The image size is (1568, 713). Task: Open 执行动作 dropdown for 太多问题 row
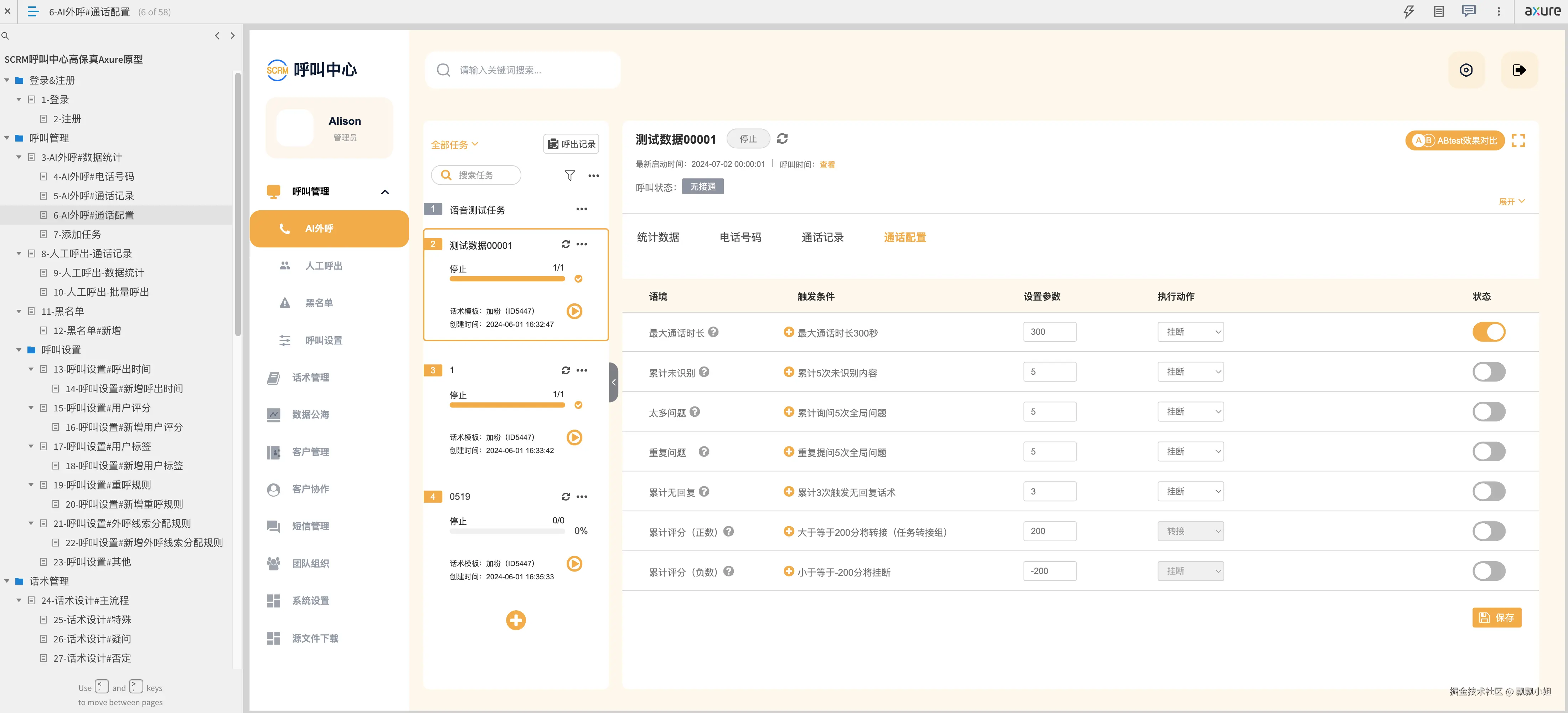(x=1190, y=412)
